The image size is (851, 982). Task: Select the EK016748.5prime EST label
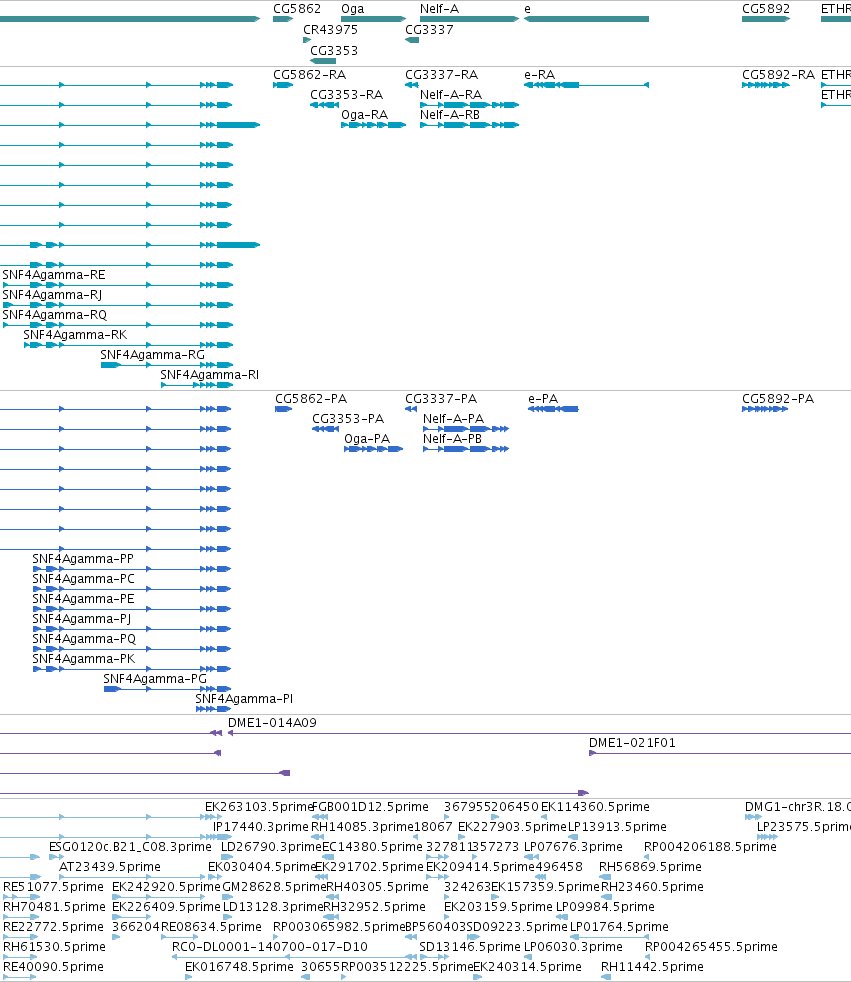click(239, 967)
